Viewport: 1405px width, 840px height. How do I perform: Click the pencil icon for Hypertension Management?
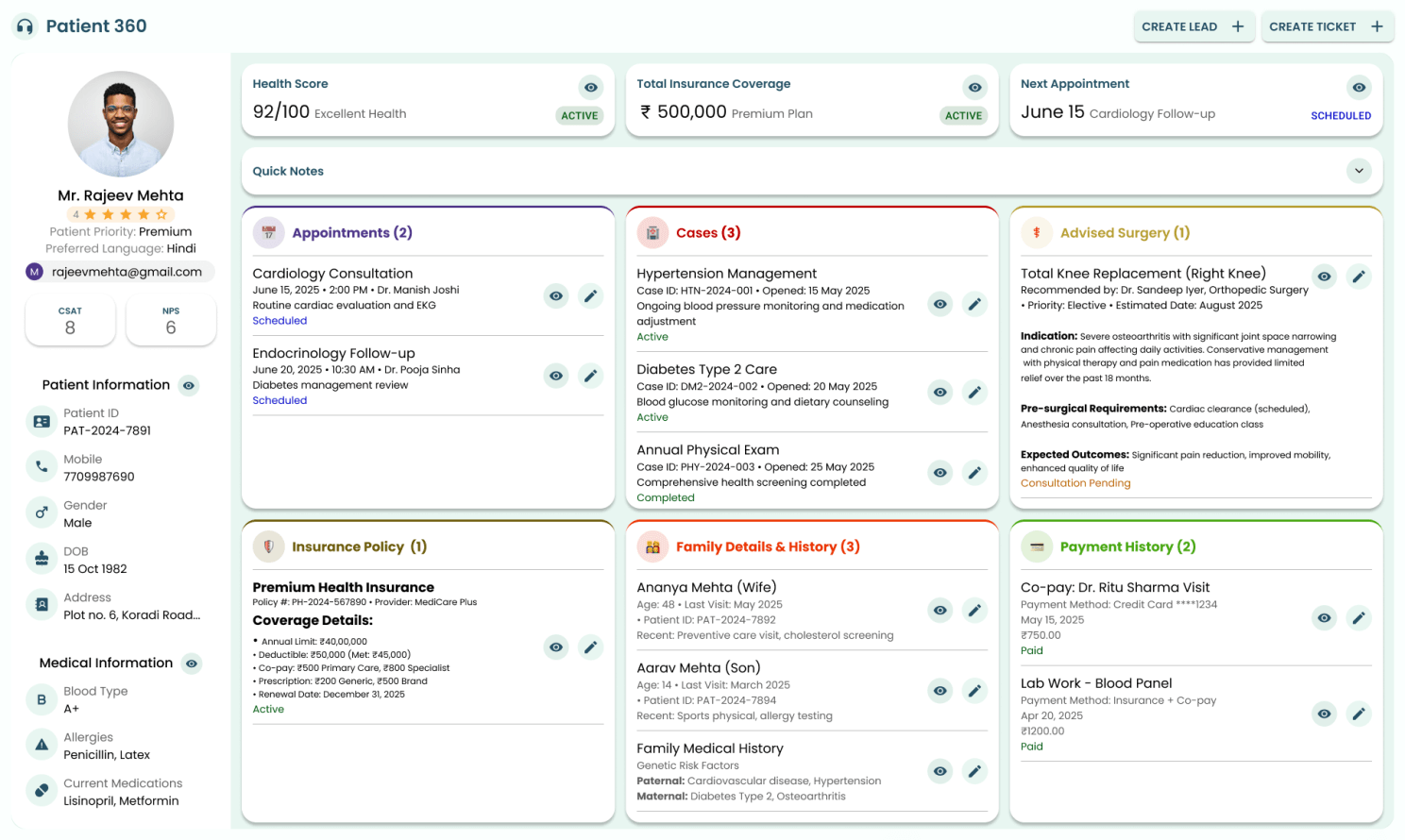click(x=974, y=304)
